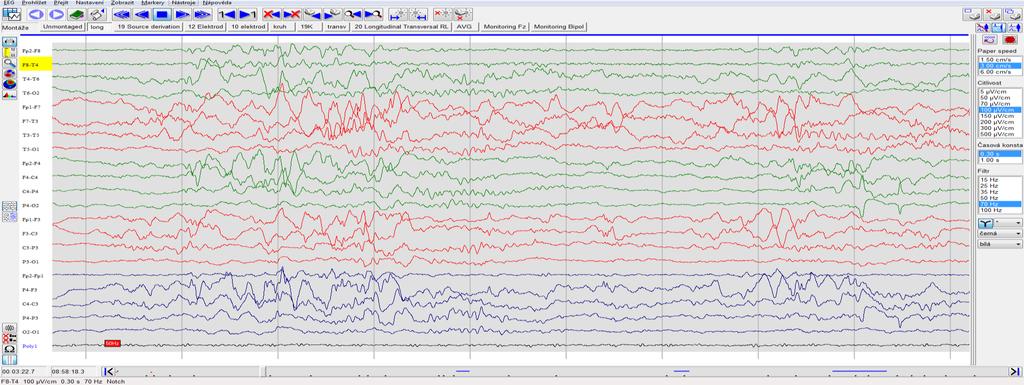This screenshot has width=1024, height=385.
Task: Click the fast rewind double-arrow button
Action: (122, 14)
